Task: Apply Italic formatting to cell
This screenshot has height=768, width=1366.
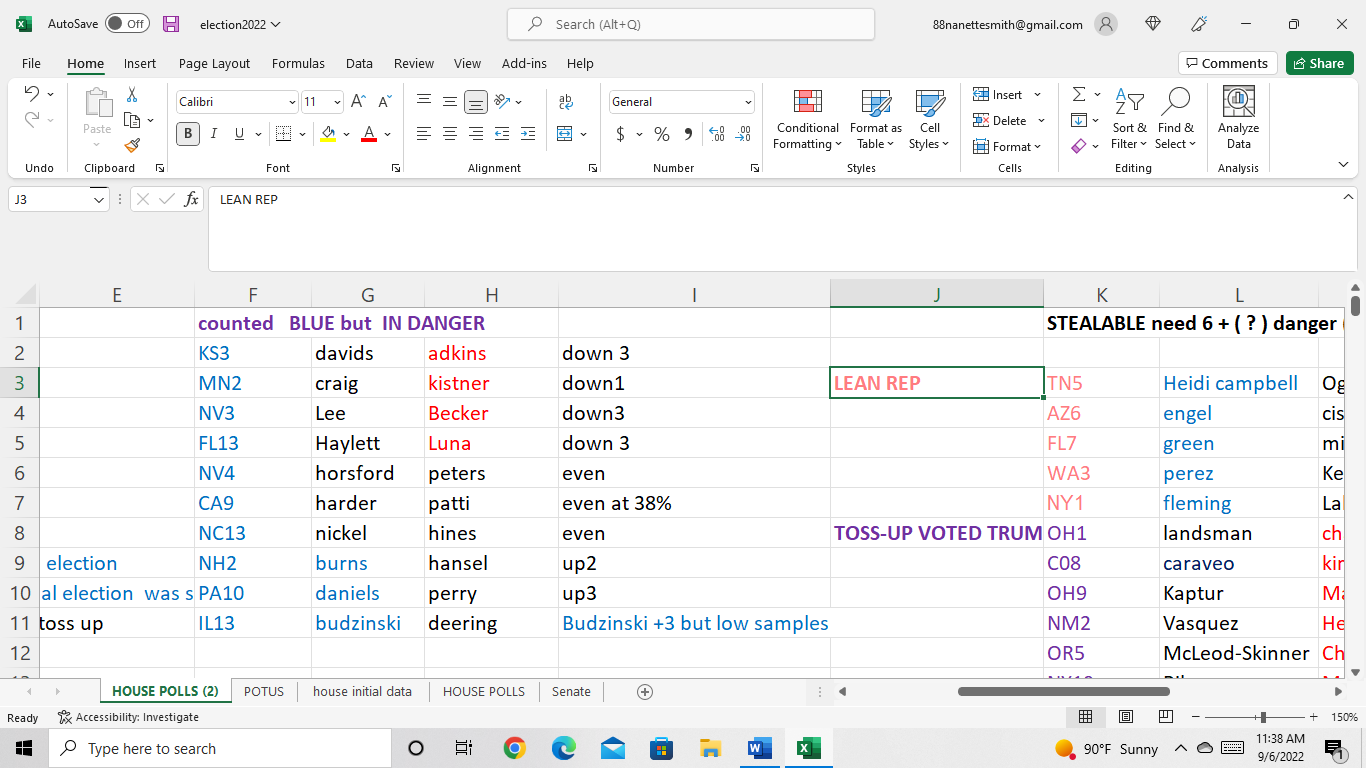Action: (x=213, y=133)
